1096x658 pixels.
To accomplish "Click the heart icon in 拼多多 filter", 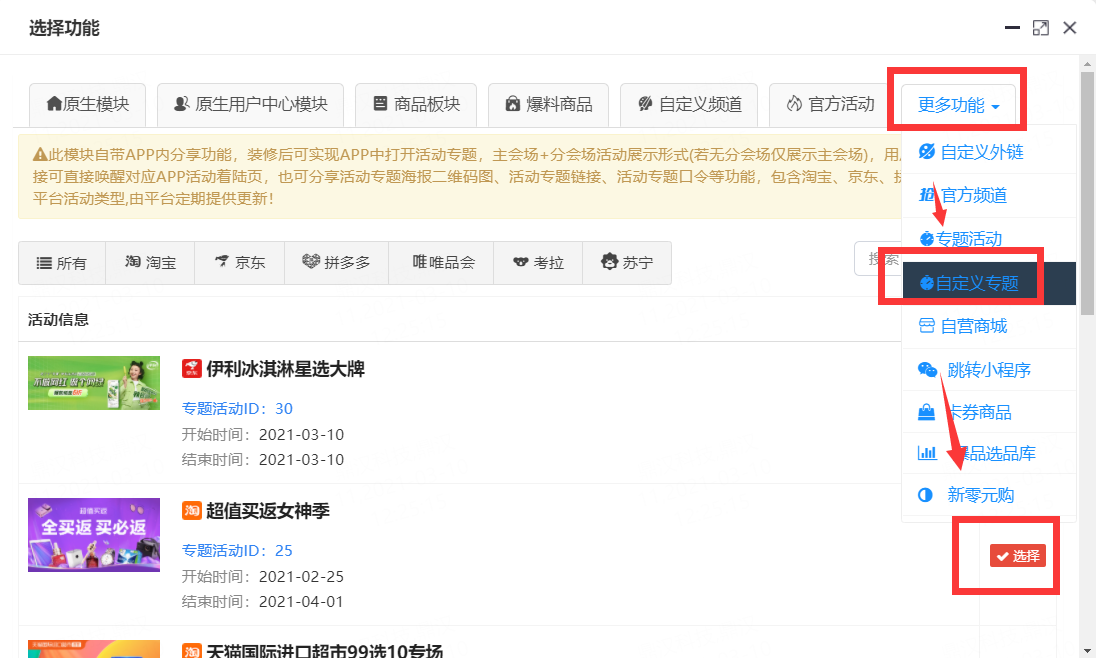I will coord(311,262).
